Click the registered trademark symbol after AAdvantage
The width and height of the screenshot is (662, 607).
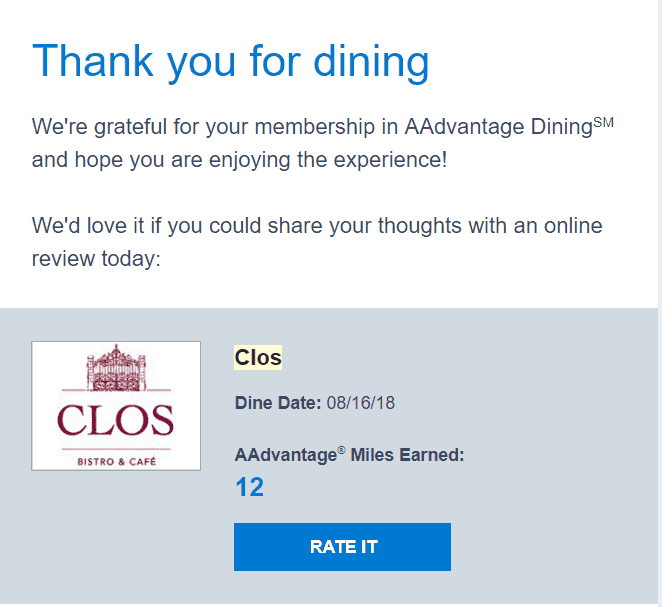[x=341, y=450]
